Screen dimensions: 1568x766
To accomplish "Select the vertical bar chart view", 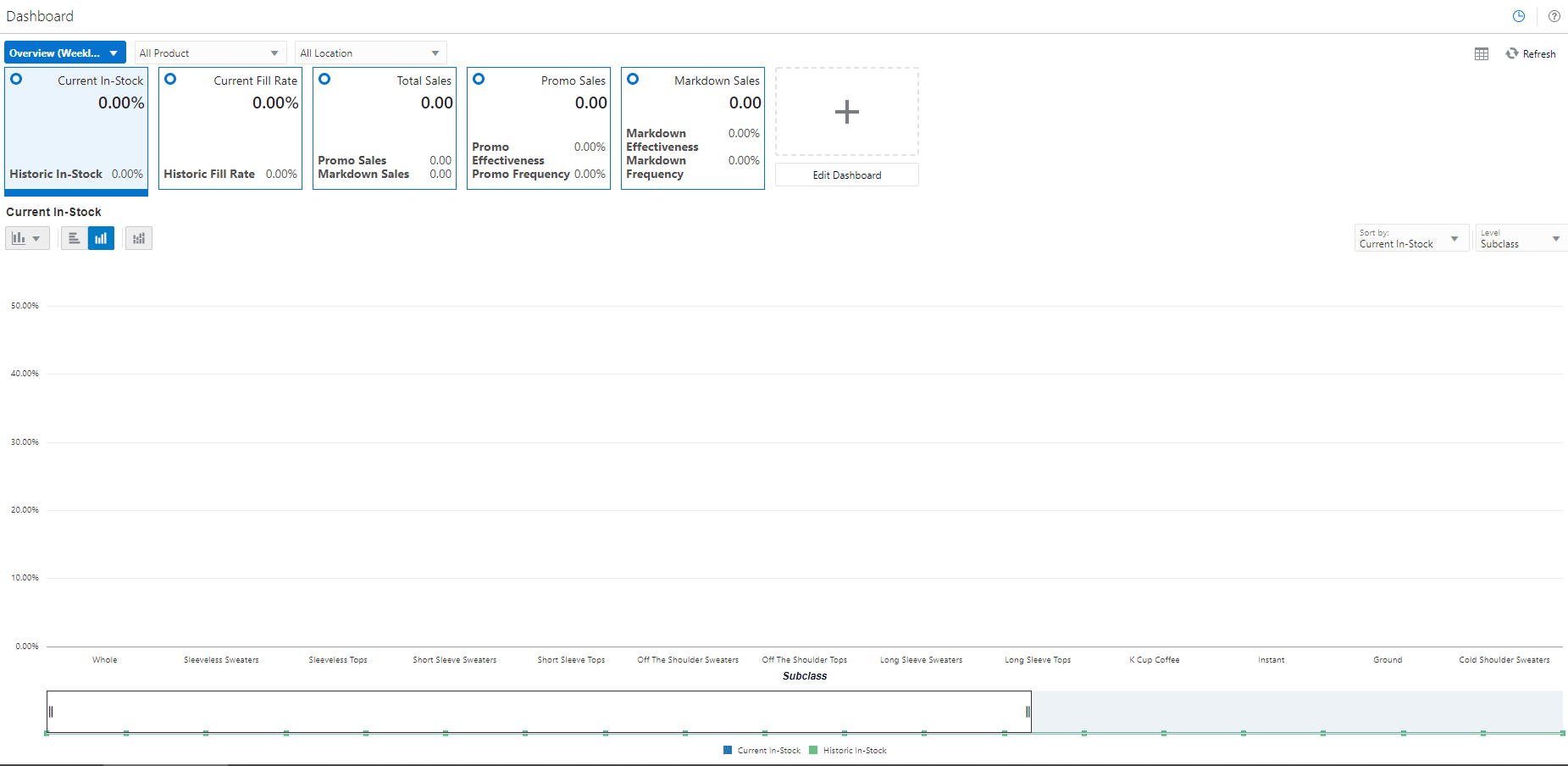I will click(x=101, y=238).
